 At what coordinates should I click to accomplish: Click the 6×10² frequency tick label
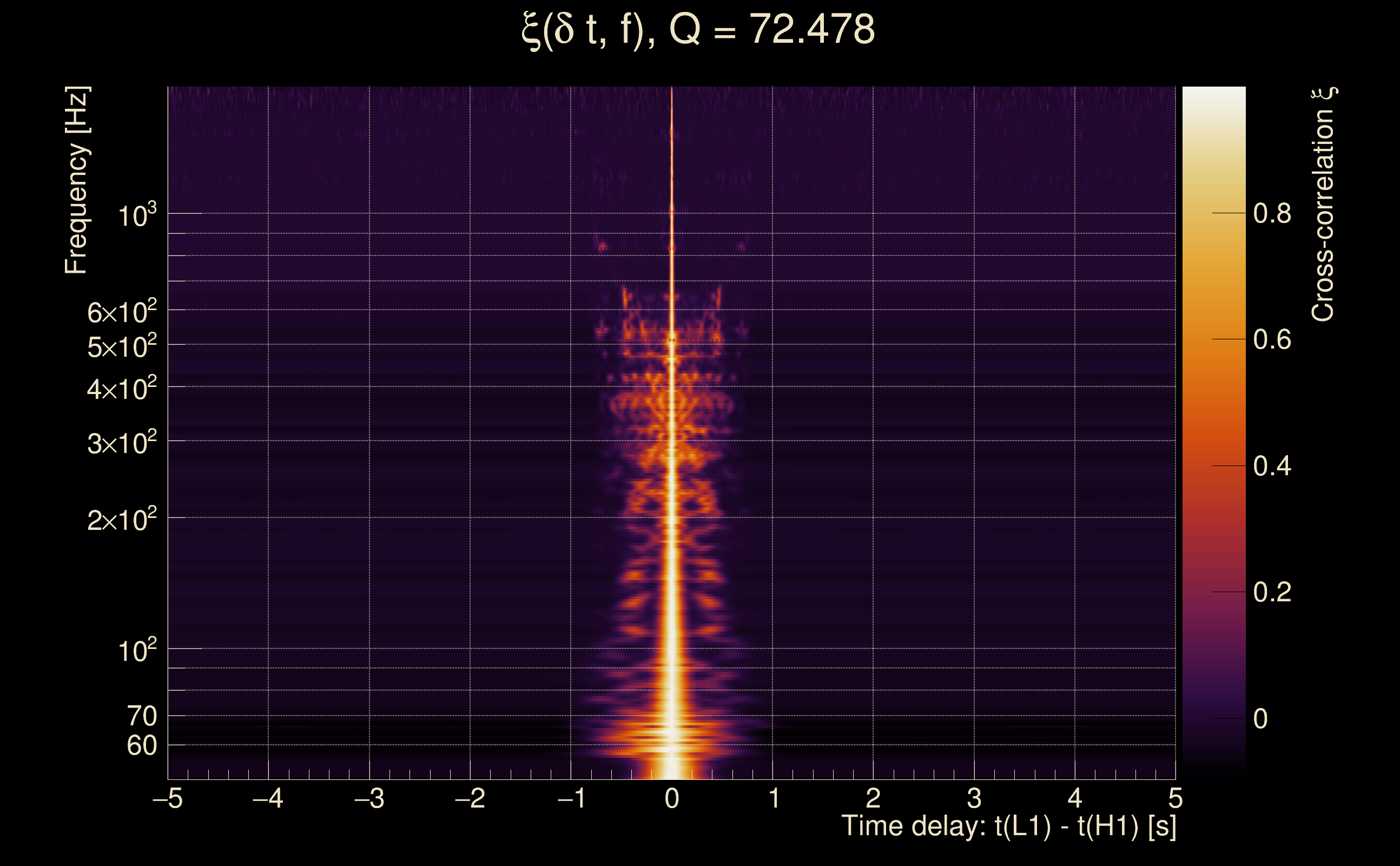click(121, 312)
